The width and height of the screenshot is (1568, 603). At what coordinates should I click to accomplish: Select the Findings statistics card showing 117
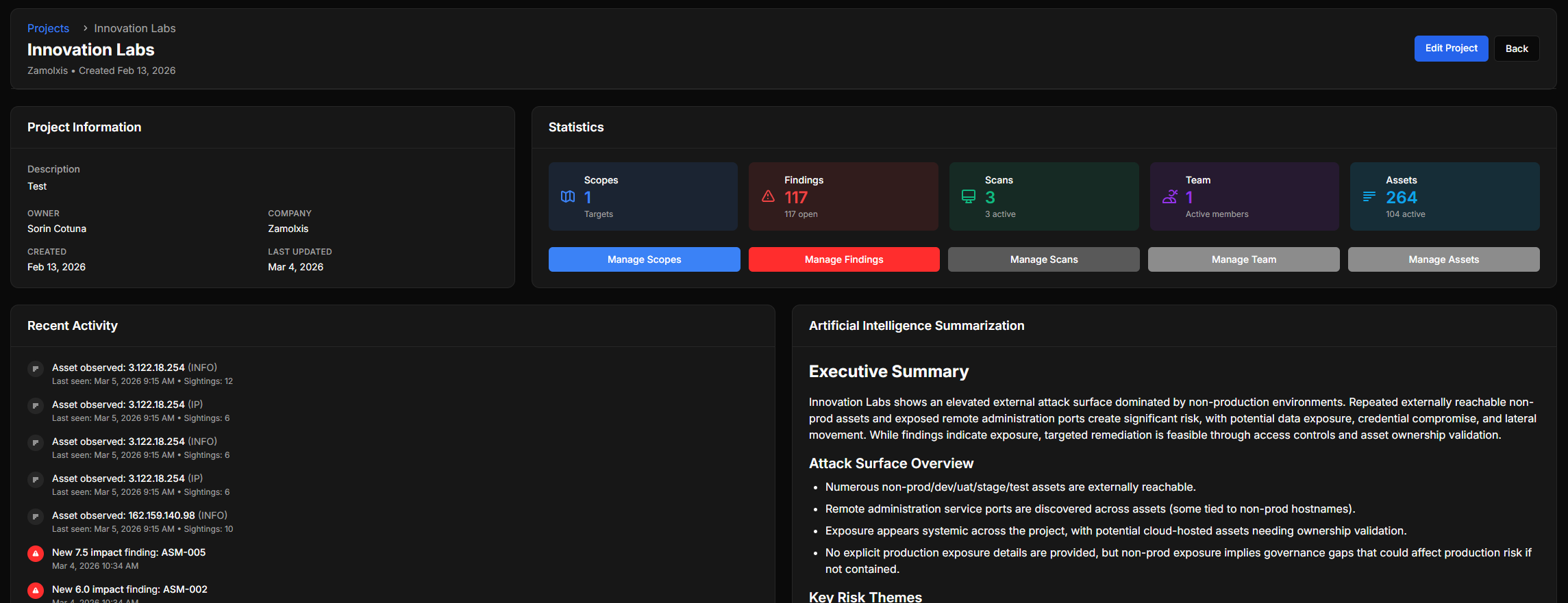pyautogui.click(x=843, y=196)
